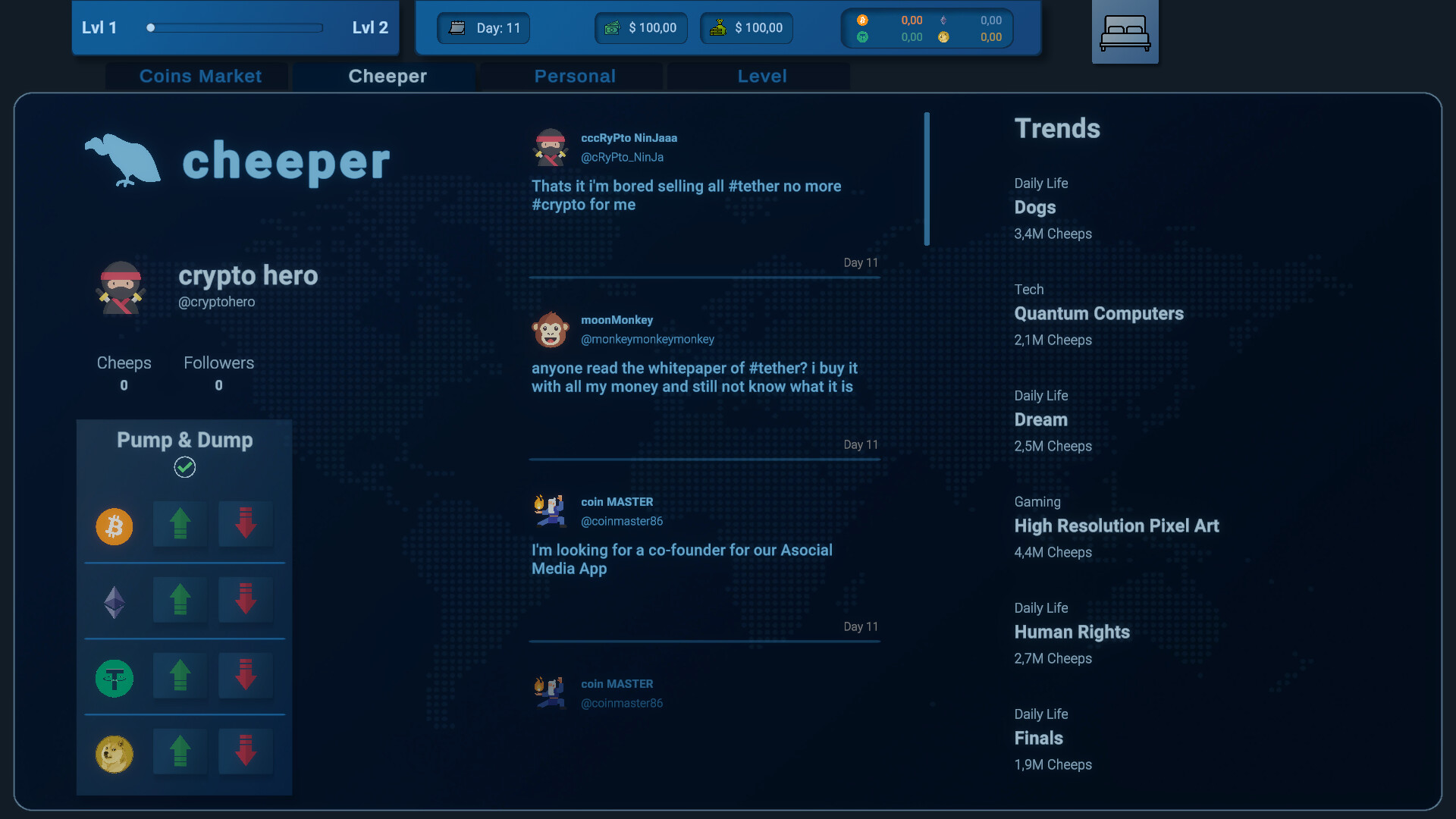Click the Lvl 1 experience progress bar
This screenshot has height=819, width=1456.
235,27
